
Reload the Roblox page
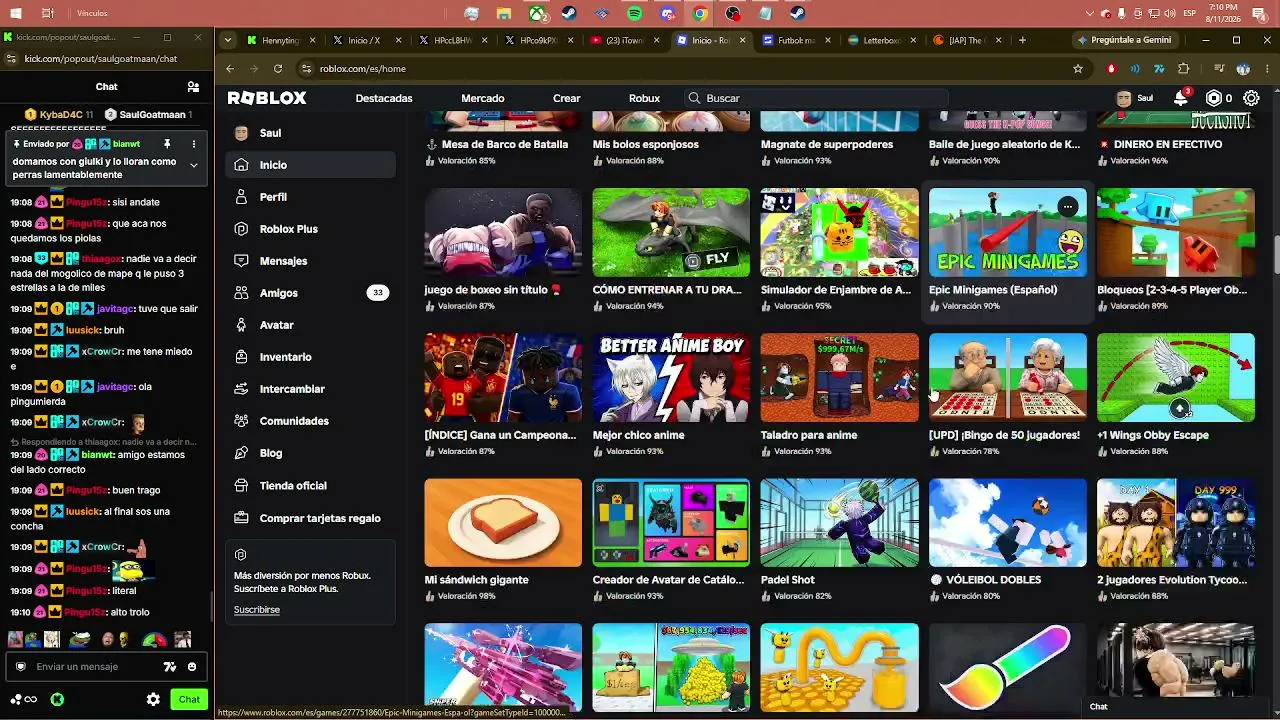pos(278,69)
